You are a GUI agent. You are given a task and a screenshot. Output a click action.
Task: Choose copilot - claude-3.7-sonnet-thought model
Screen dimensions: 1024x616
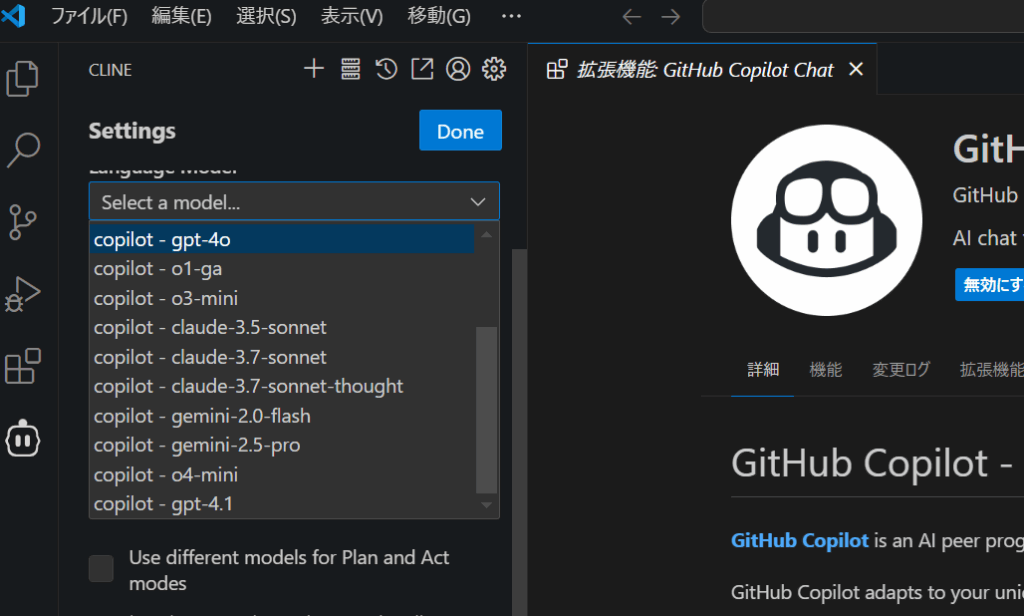tap(282, 387)
